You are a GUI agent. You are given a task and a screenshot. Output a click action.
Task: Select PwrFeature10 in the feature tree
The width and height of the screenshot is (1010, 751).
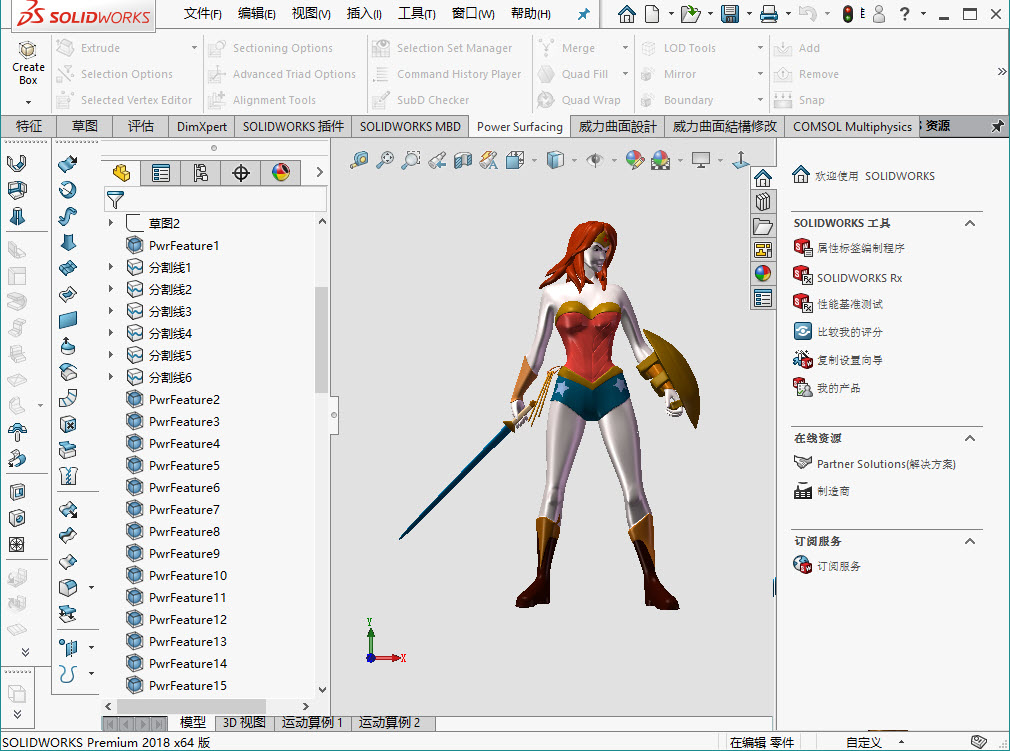187,575
